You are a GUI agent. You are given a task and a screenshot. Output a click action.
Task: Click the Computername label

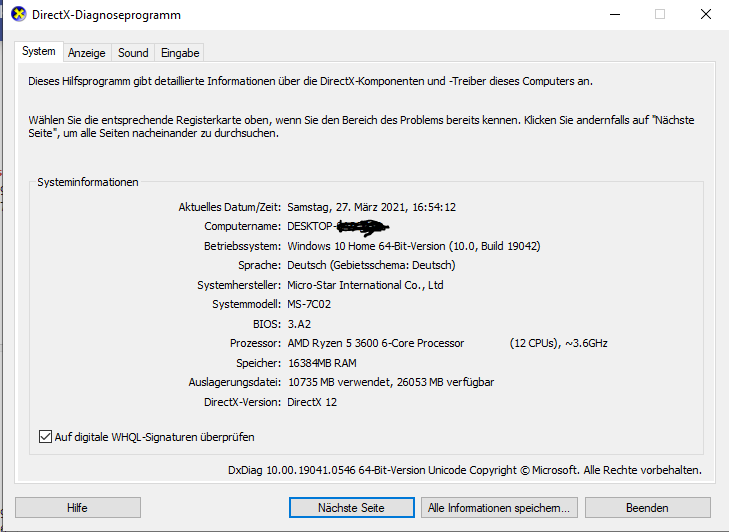pyautogui.click(x=243, y=226)
